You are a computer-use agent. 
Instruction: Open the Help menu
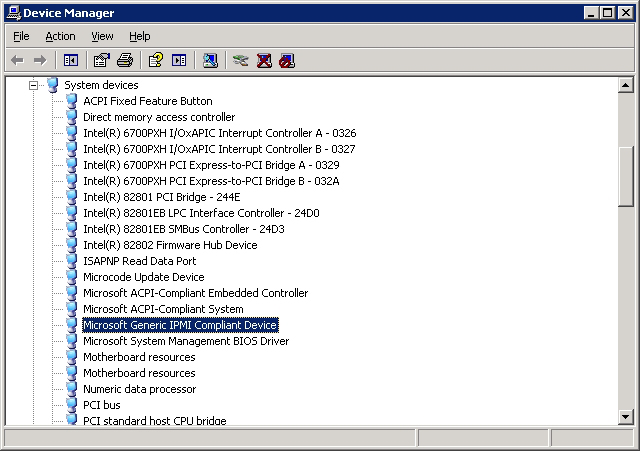pyautogui.click(x=140, y=36)
